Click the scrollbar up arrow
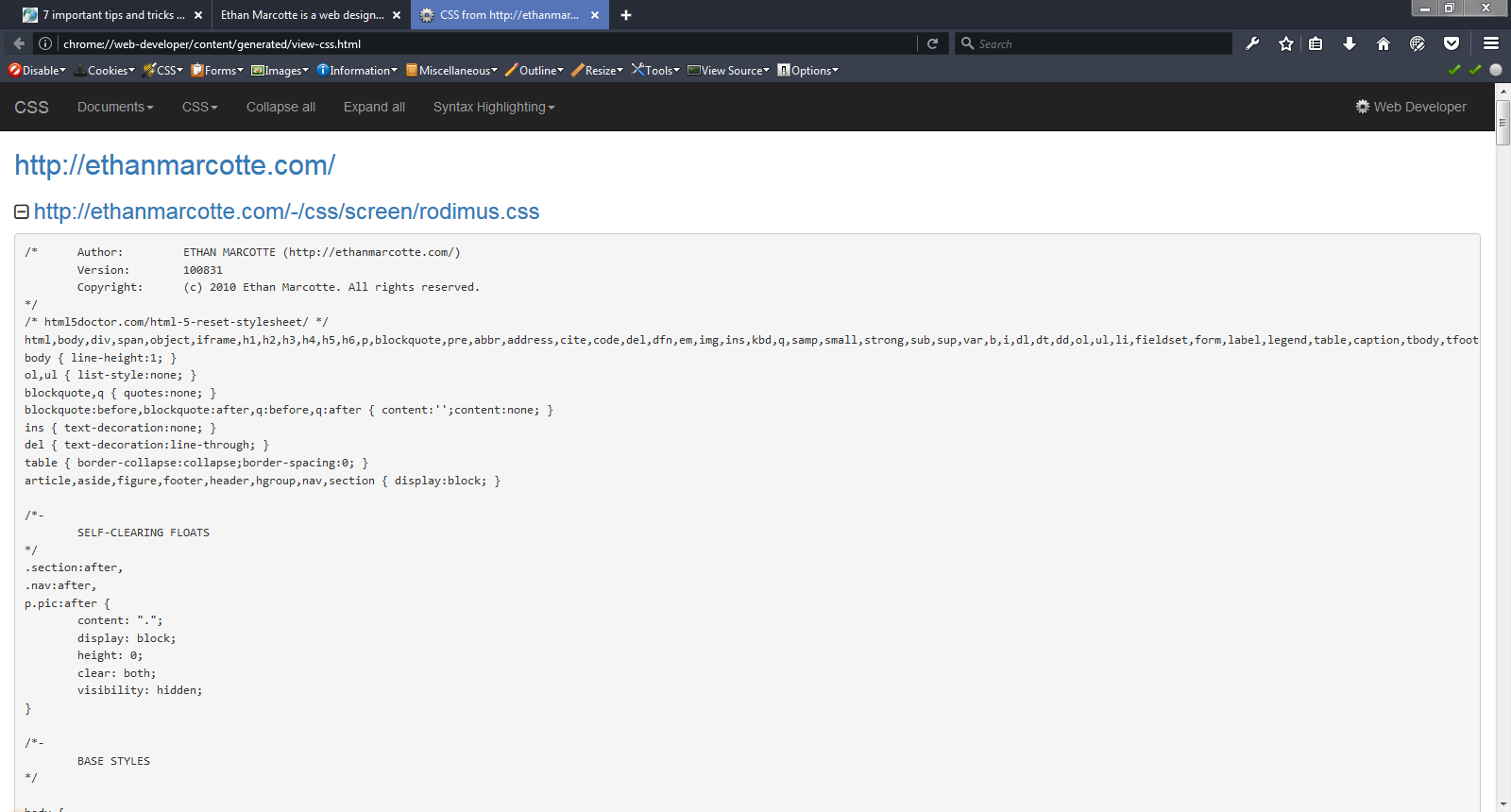Screen dimensions: 1511x812 (x=1503, y=91)
